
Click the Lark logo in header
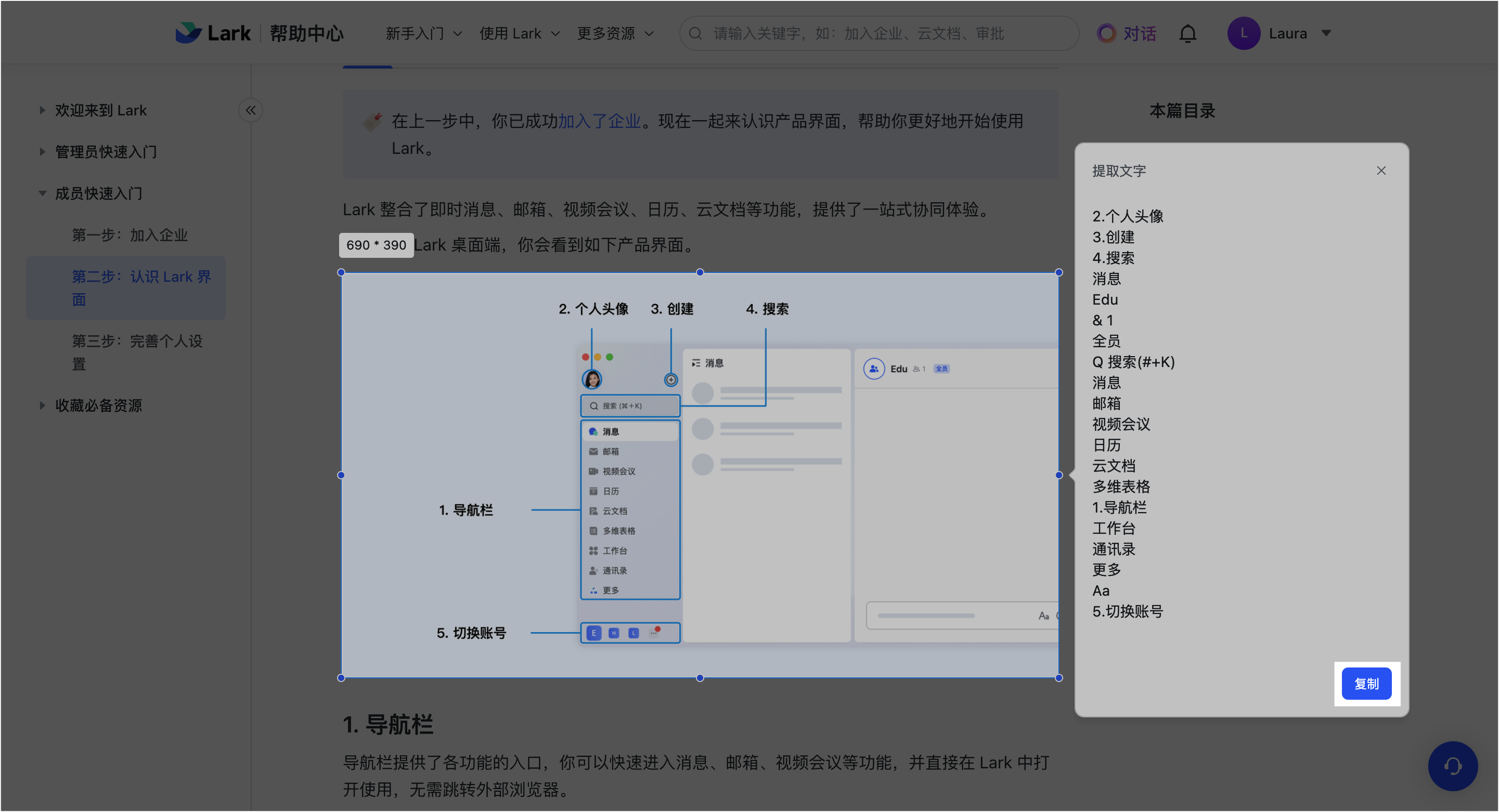(x=213, y=33)
